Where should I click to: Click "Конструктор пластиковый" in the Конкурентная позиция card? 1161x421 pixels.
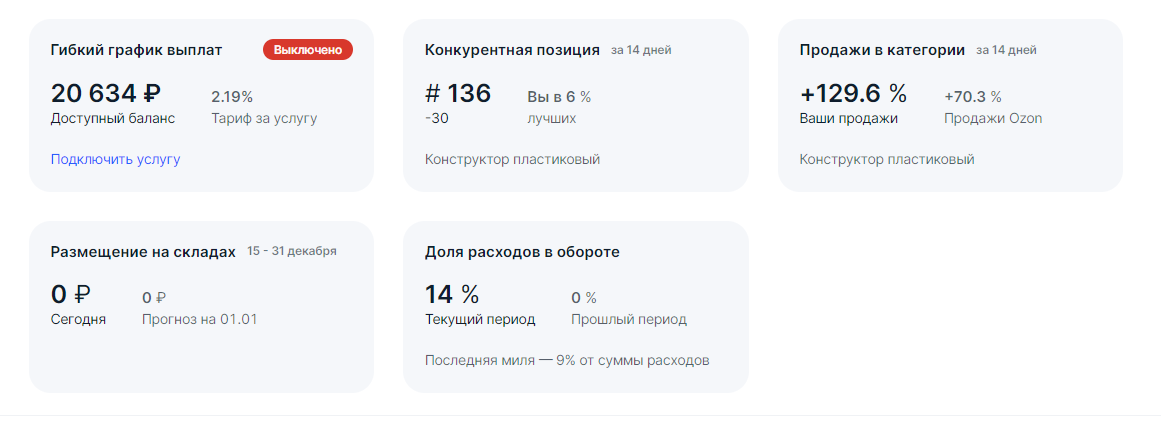coord(512,159)
